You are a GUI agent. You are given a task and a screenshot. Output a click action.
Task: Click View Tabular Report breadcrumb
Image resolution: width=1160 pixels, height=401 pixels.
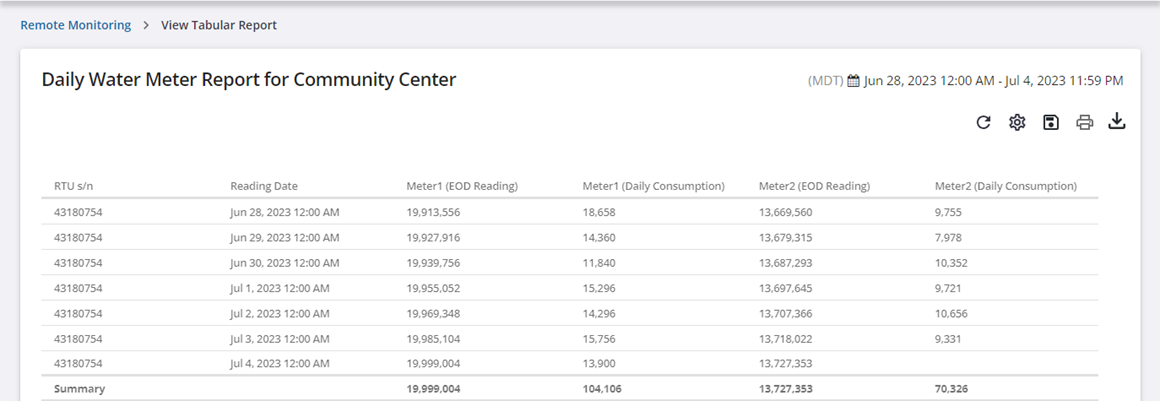point(219,25)
